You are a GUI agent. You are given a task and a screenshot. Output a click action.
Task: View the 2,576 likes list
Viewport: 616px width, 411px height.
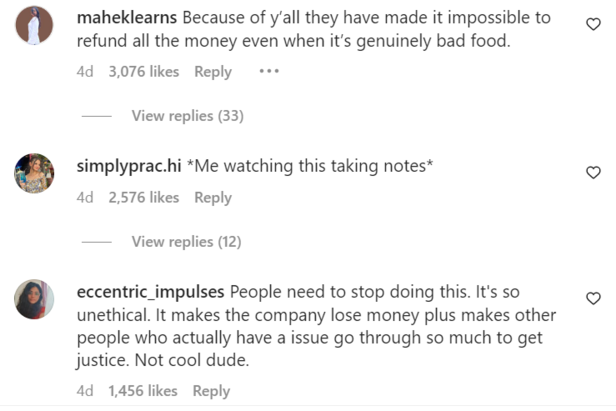coord(143,198)
